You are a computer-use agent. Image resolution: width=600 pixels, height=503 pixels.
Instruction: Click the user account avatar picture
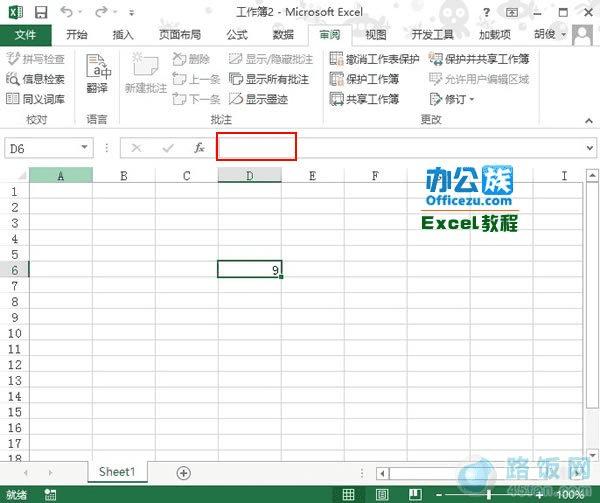[x=582, y=35]
